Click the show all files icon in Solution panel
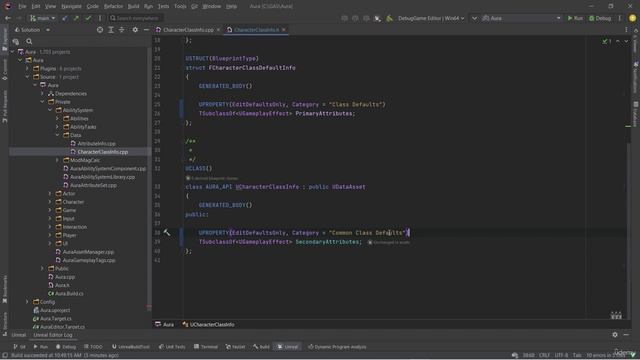Screen dimensions: 640x360 pyautogui.click(x=16, y=41)
